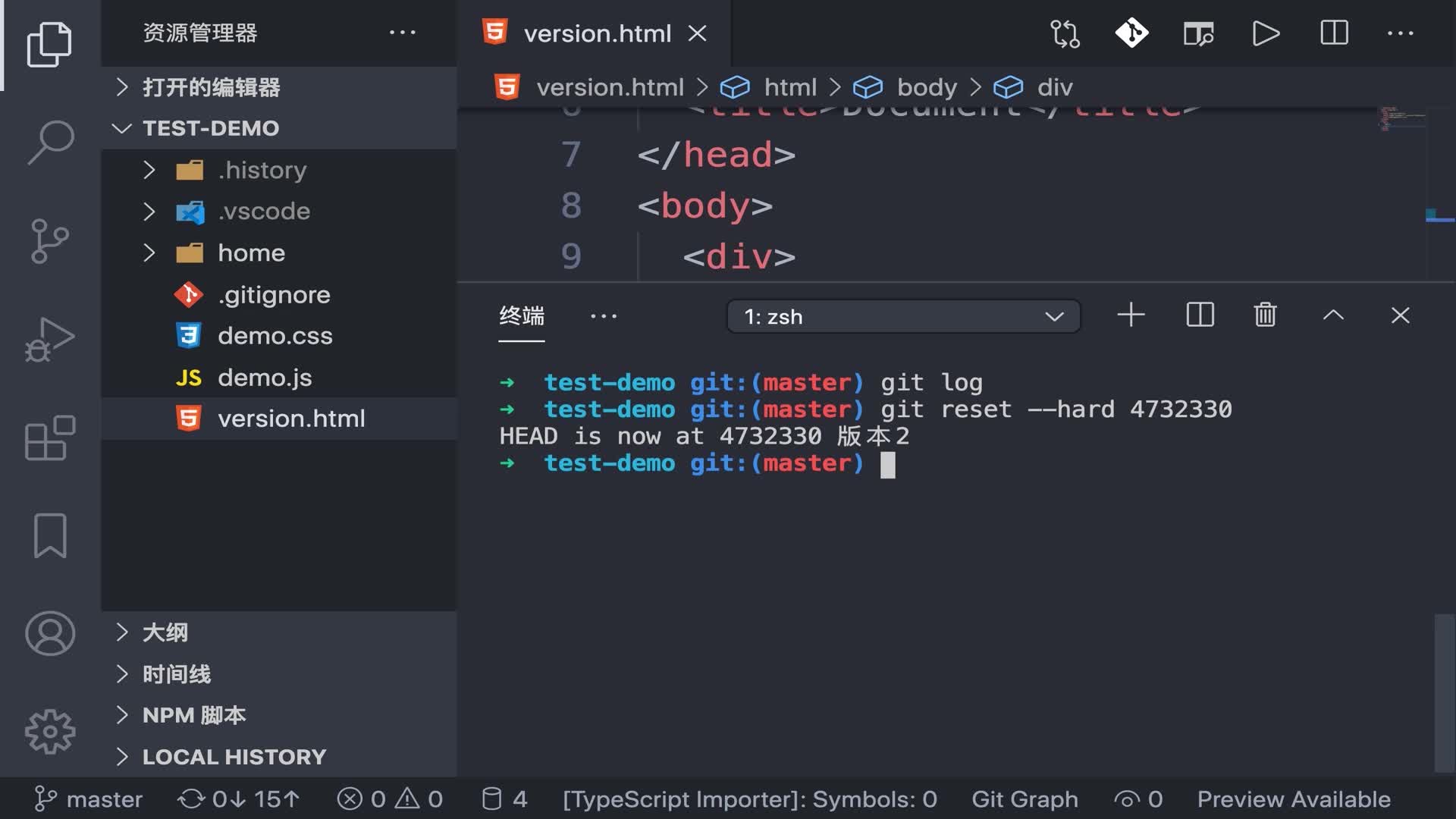This screenshot has width=1456, height=819.
Task: Run the file with play icon
Action: coord(1266,33)
